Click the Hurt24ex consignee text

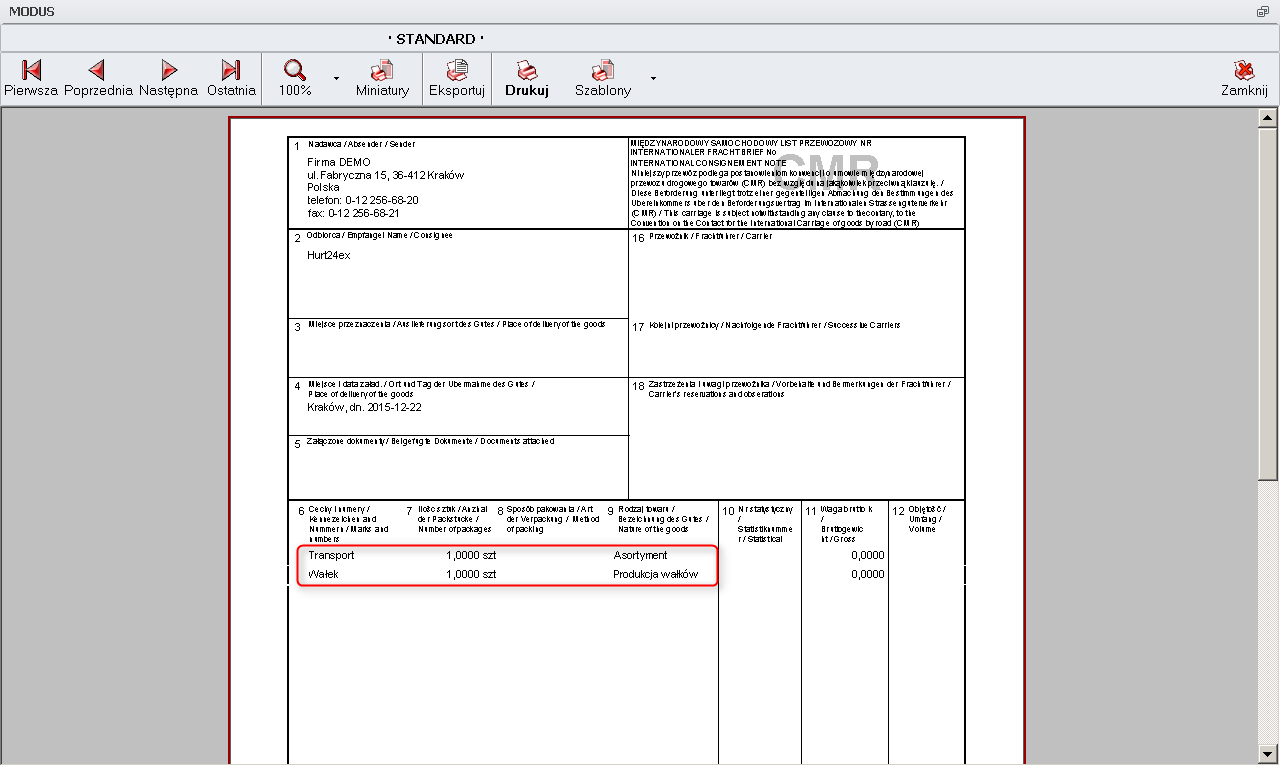329,255
